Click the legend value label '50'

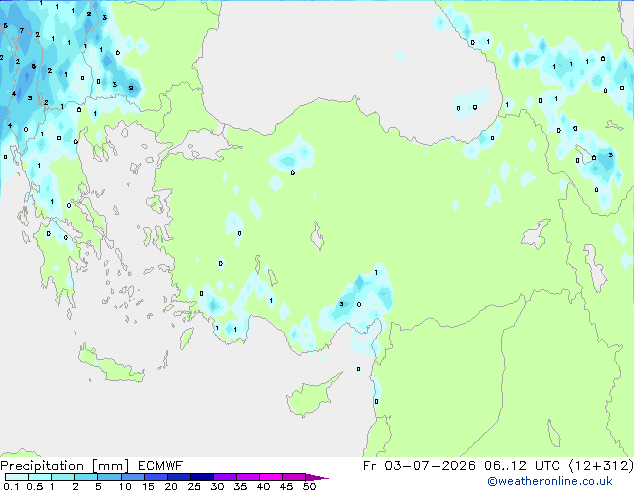pos(309,486)
